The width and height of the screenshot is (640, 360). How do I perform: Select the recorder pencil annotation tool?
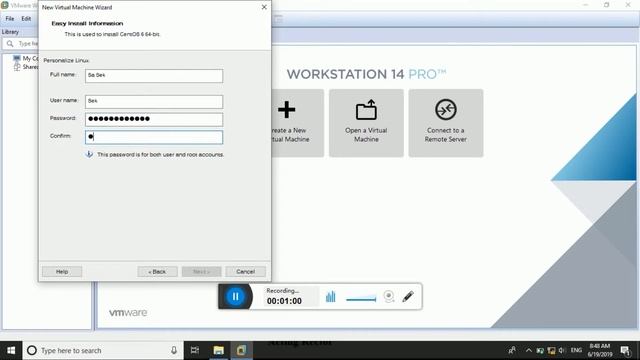click(x=408, y=296)
